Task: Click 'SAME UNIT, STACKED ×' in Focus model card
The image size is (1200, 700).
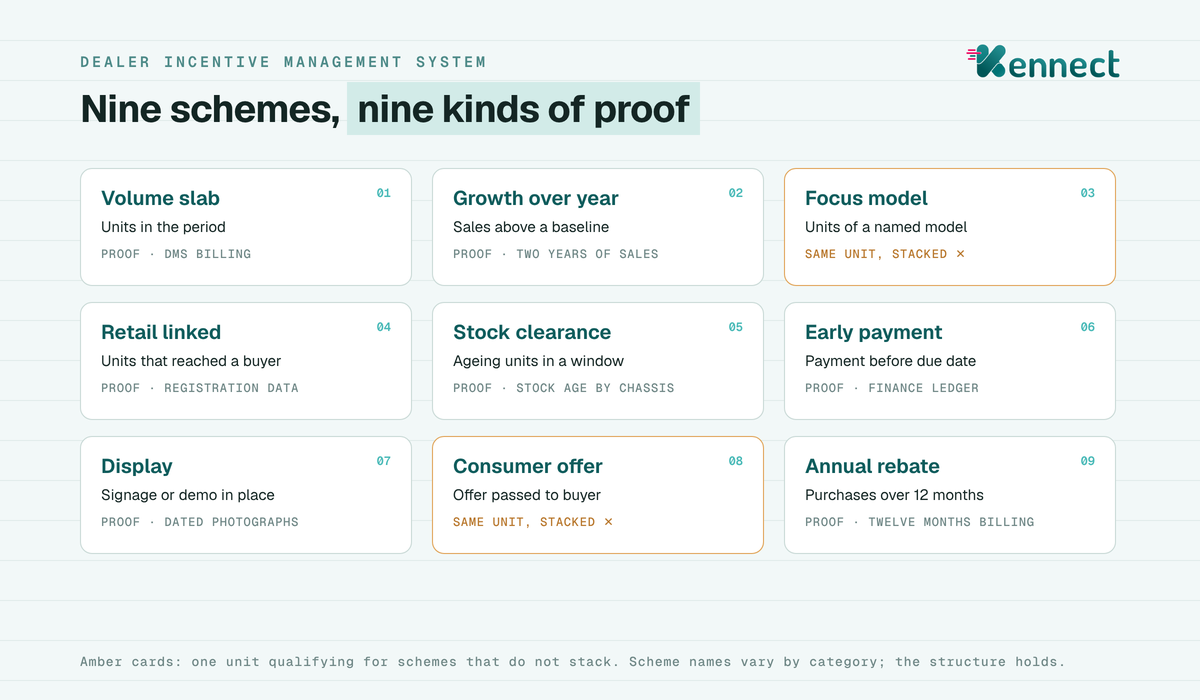Action: pyautogui.click(x=885, y=254)
